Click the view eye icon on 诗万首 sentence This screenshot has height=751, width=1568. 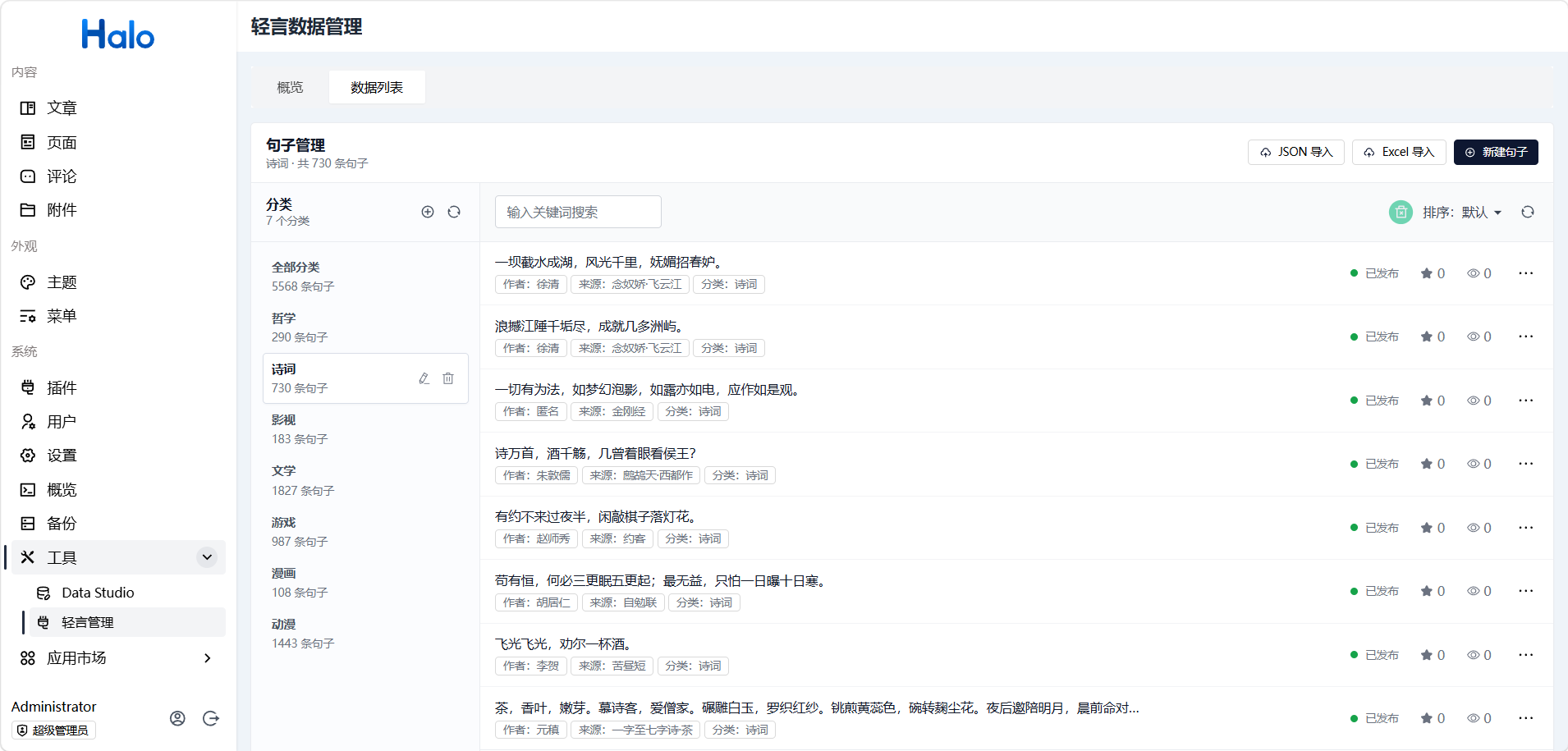tap(1474, 464)
